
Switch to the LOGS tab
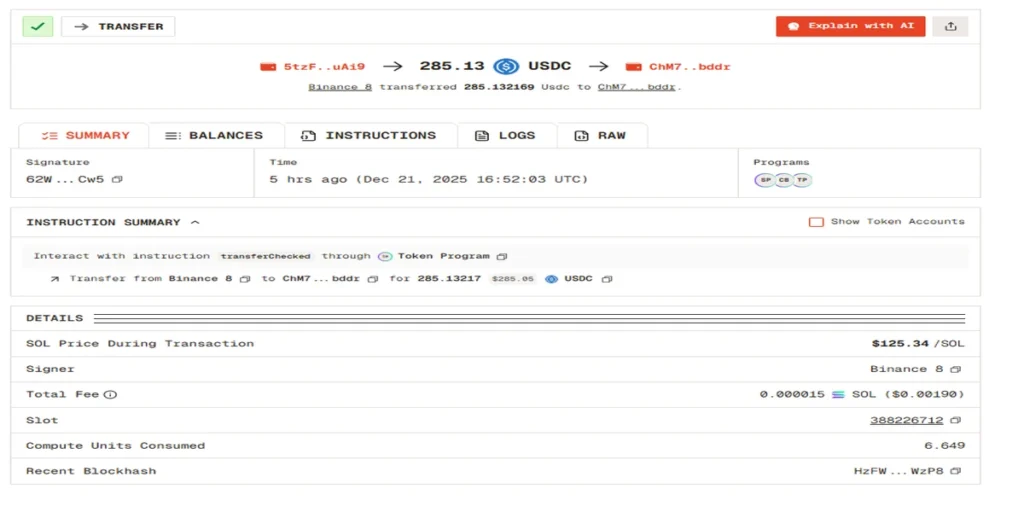[x=507, y=136]
